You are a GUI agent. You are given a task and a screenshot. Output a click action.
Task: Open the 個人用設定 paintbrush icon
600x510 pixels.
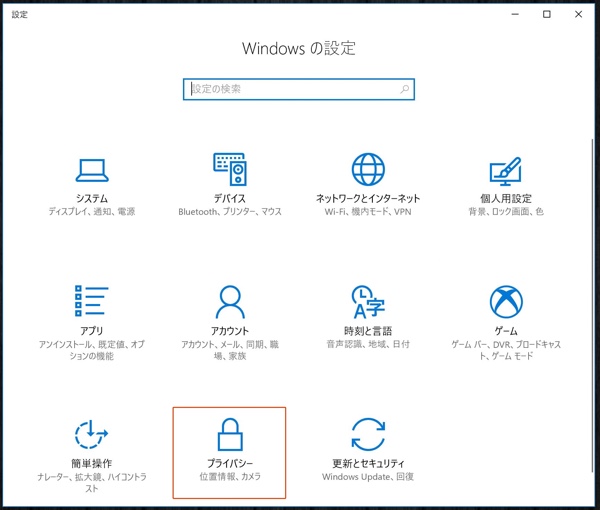[506, 171]
